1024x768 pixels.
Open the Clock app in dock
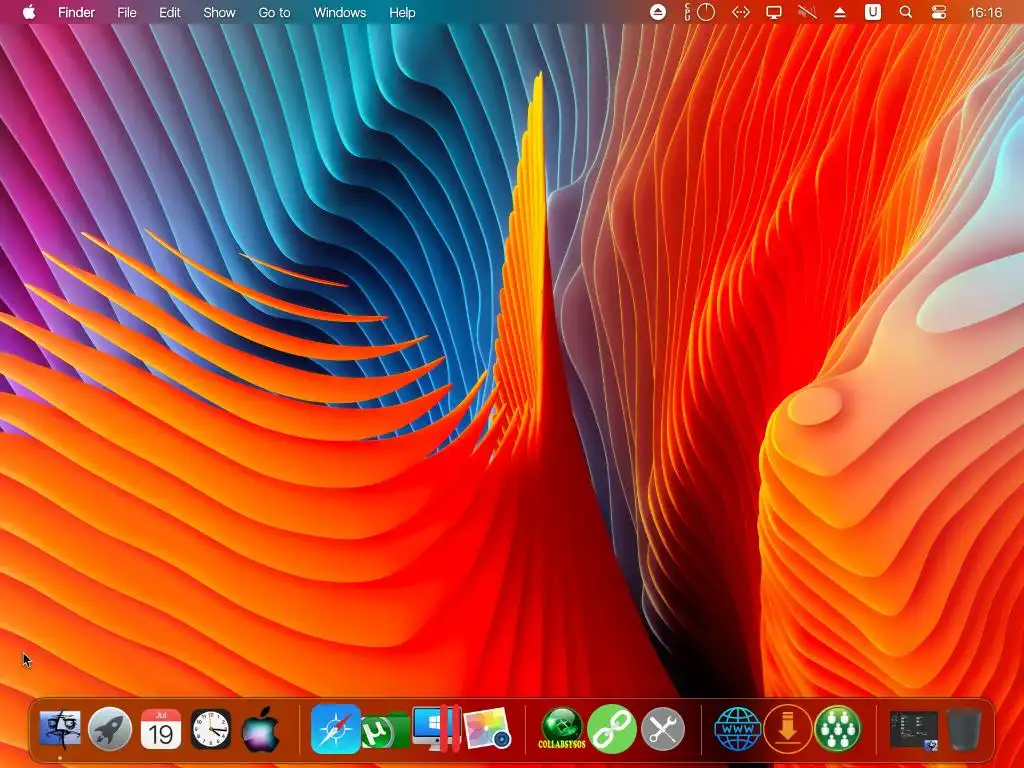tap(211, 729)
